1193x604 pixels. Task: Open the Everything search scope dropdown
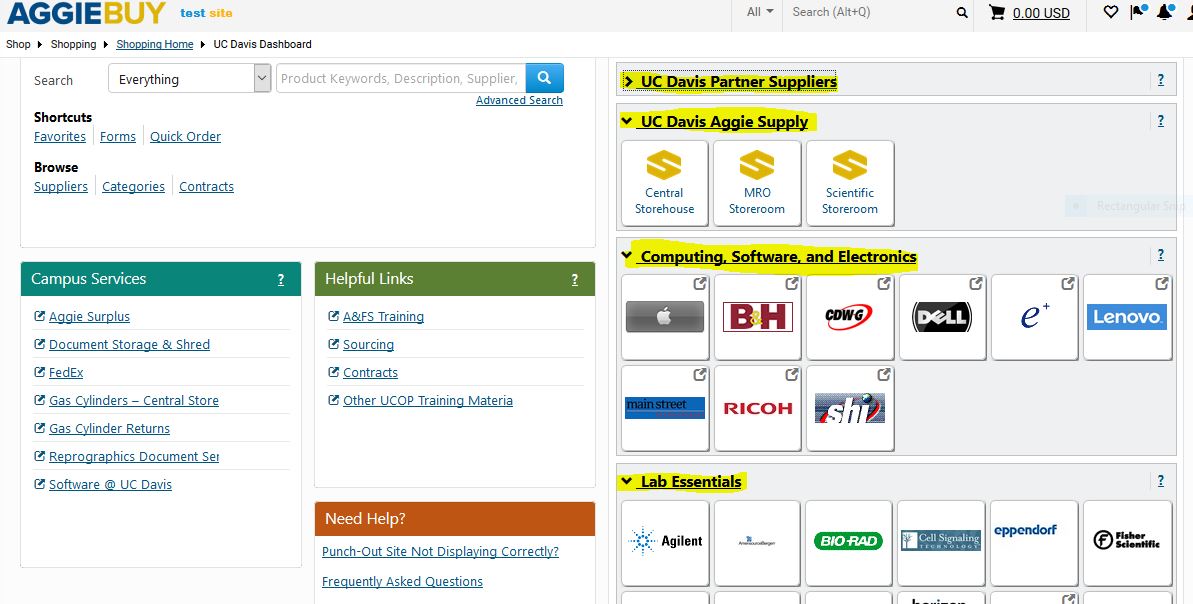click(x=189, y=78)
